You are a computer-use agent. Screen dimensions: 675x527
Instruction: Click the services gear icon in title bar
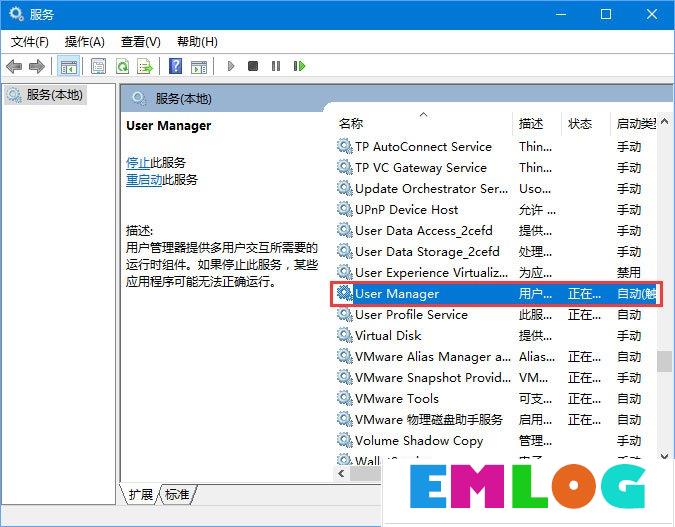point(16,14)
